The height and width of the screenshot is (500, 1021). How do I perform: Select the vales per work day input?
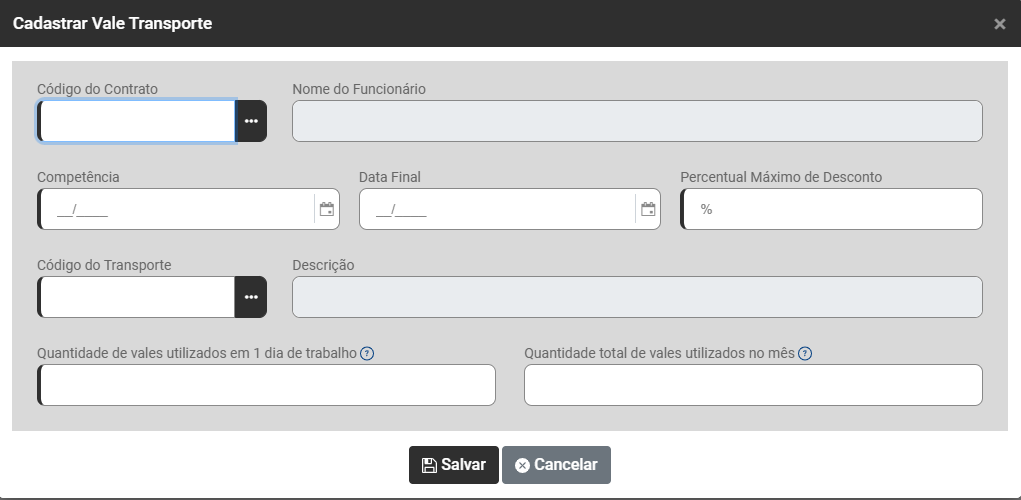pyautogui.click(x=266, y=385)
